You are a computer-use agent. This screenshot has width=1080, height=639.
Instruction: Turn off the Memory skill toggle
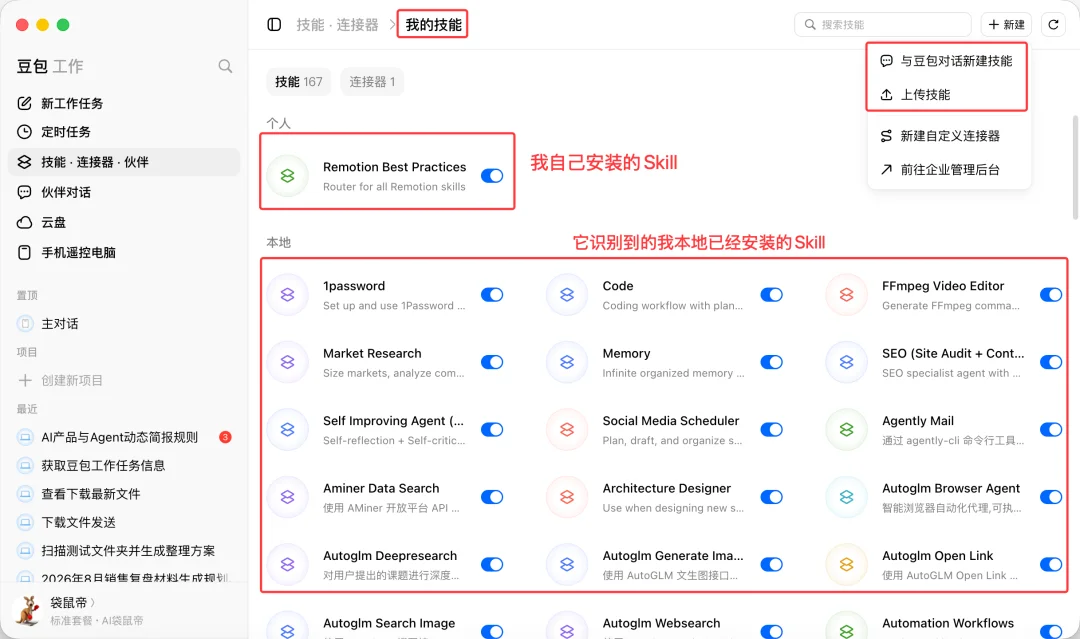(x=771, y=362)
